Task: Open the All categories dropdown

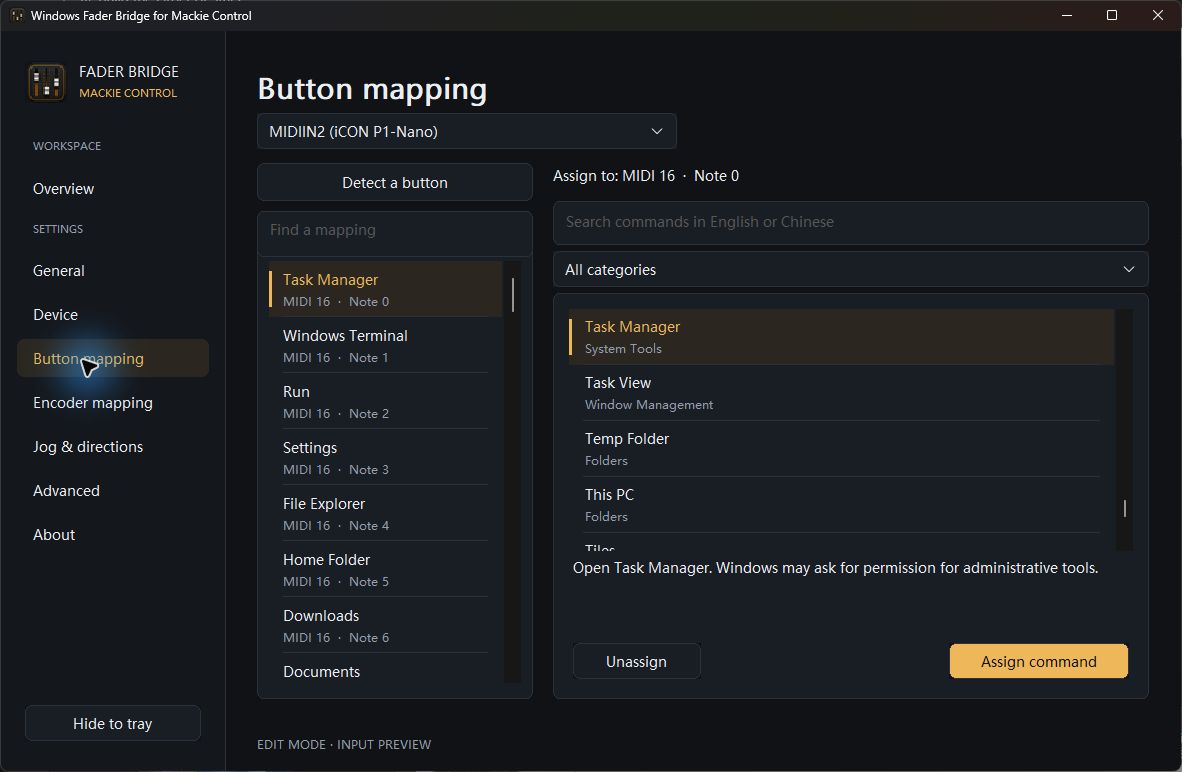Action: coord(850,269)
